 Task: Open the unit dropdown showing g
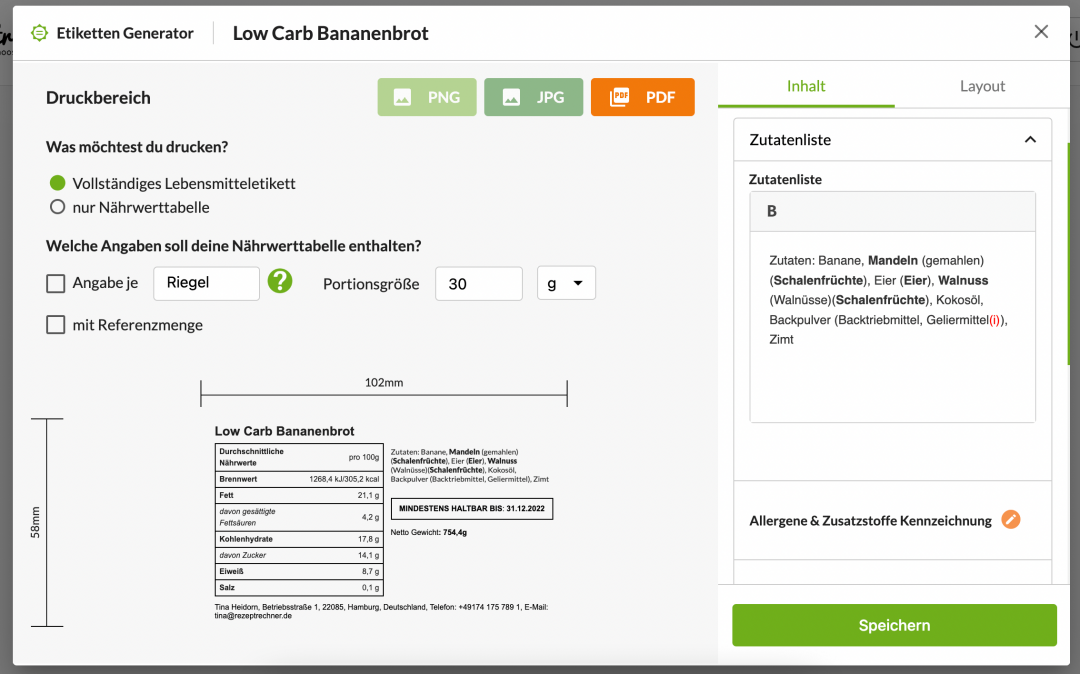pyautogui.click(x=566, y=283)
